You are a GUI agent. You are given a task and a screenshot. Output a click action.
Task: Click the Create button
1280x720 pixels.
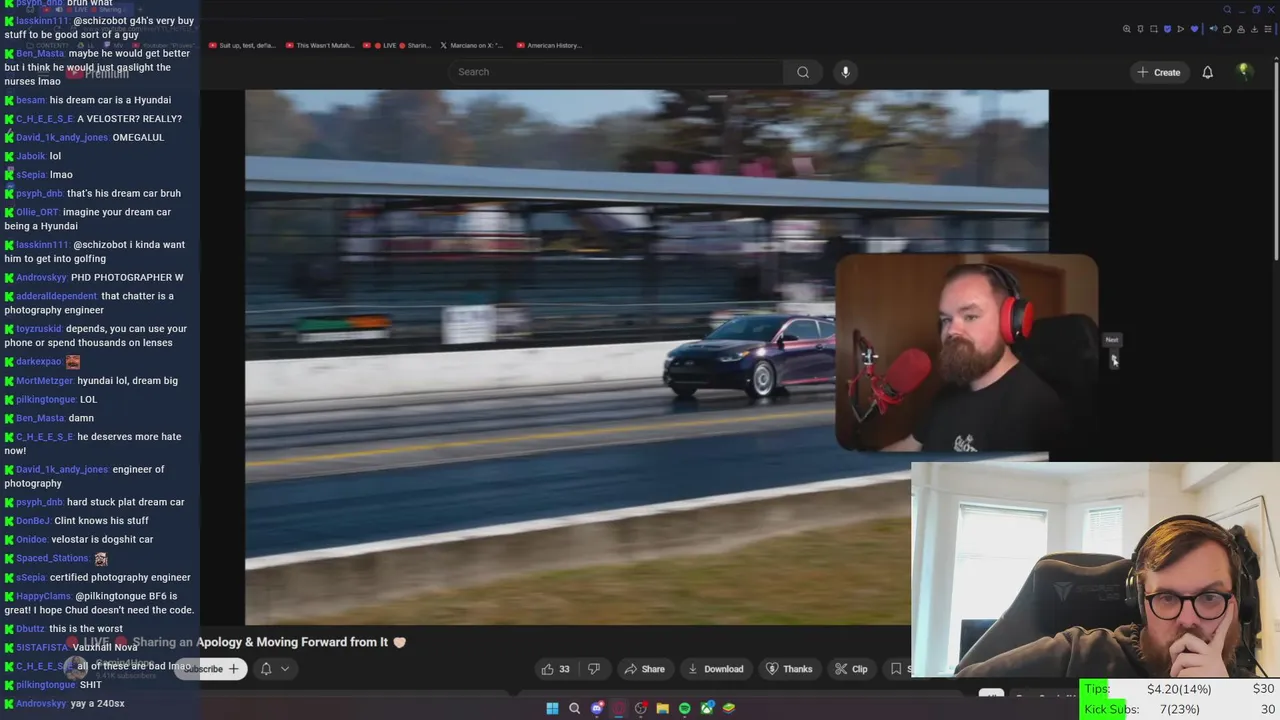pos(1159,72)
